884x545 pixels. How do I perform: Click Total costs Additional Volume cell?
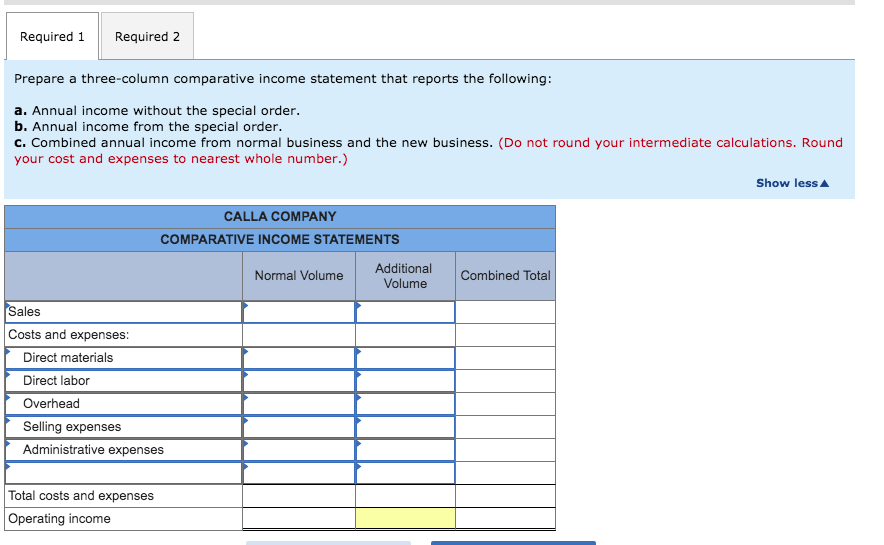click(405, 496)
